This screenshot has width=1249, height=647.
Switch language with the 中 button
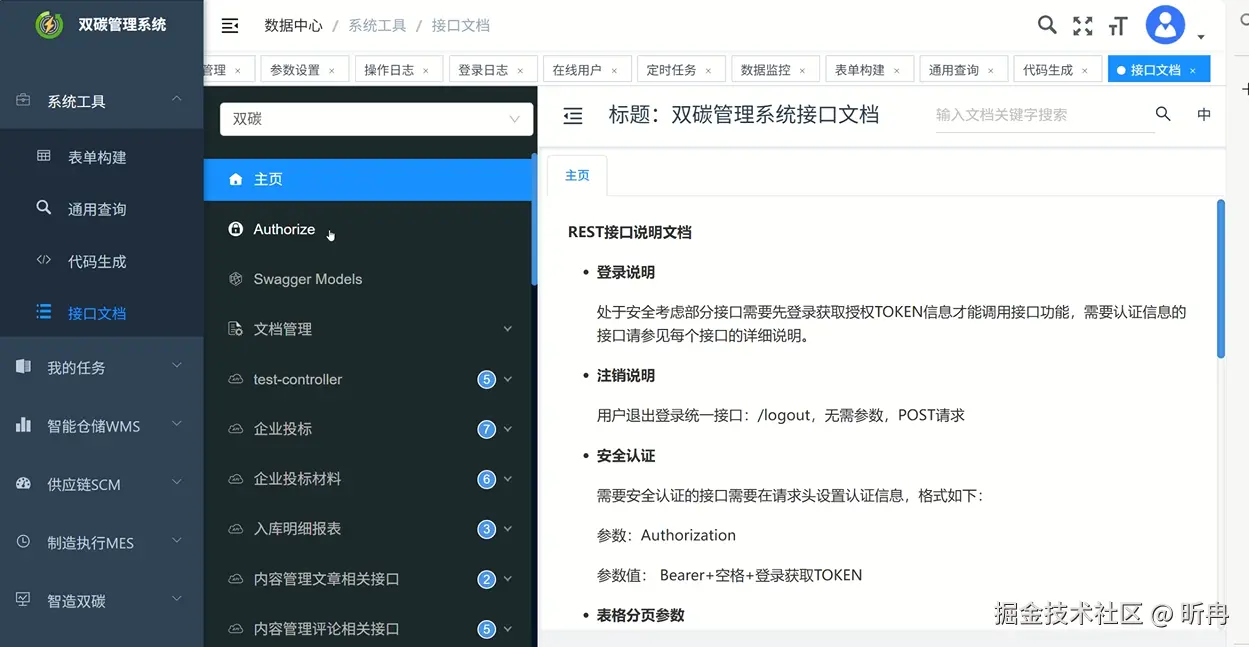pos(1204,115)
